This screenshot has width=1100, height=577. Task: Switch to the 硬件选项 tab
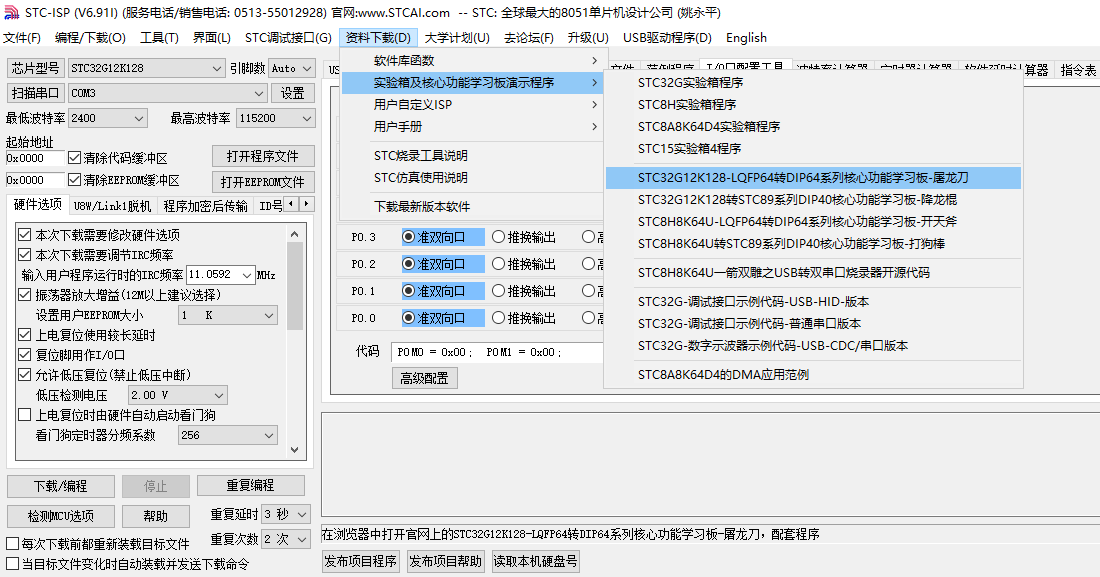coord(38,204)
